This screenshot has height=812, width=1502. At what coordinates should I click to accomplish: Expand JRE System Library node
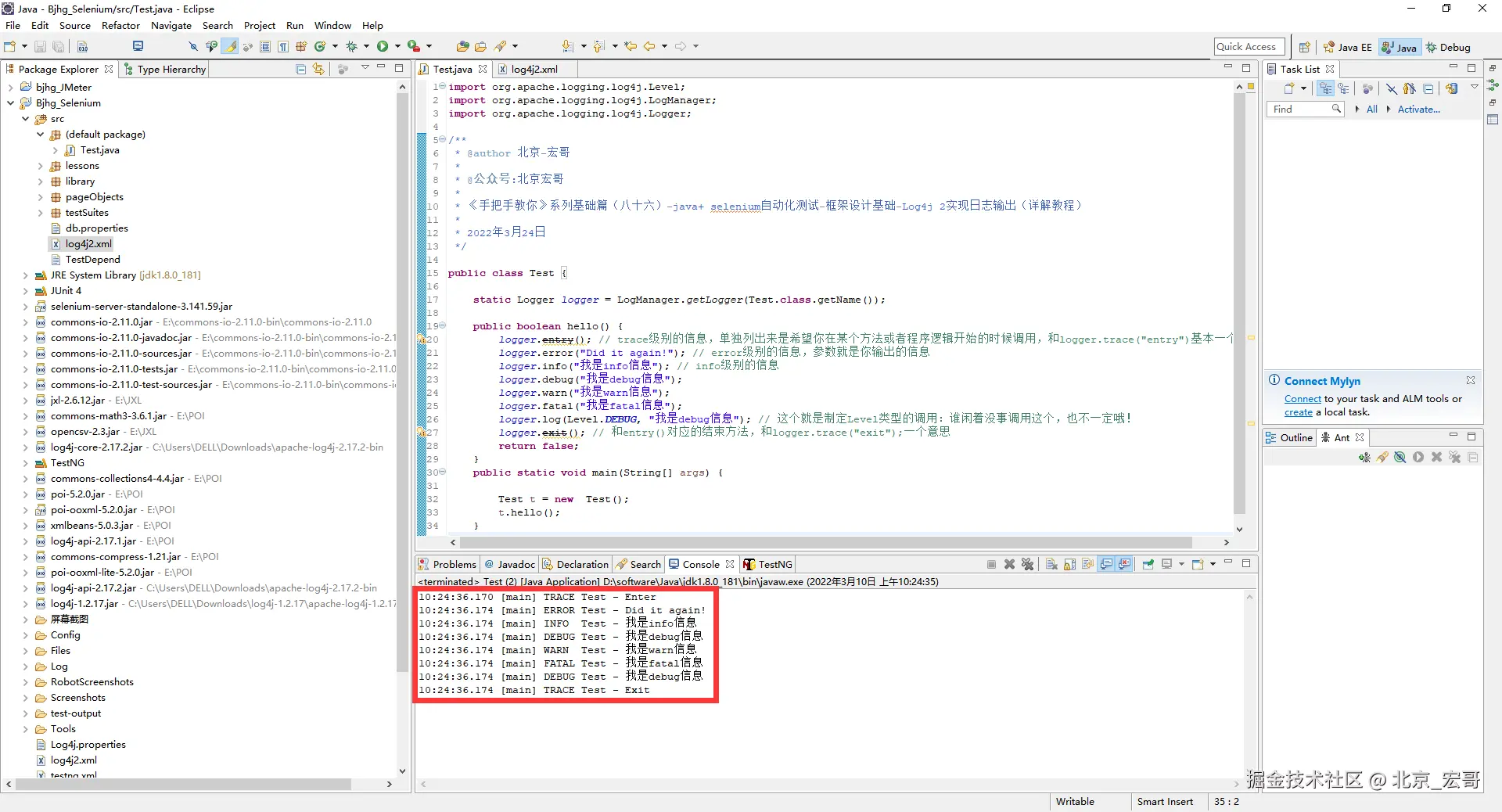pyautogui.click(x=26, y=275)
